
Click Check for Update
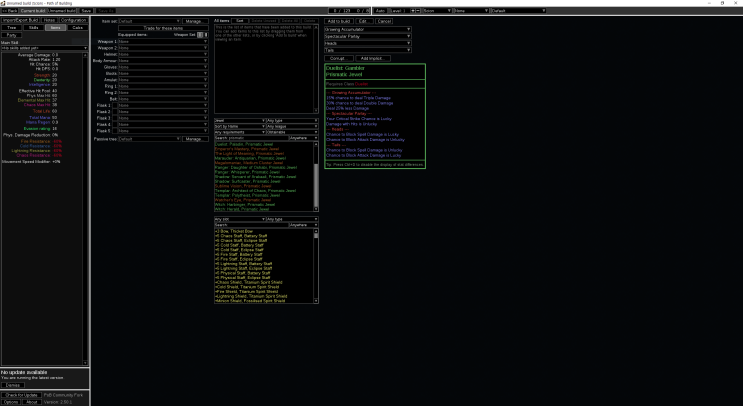(21, 395)
